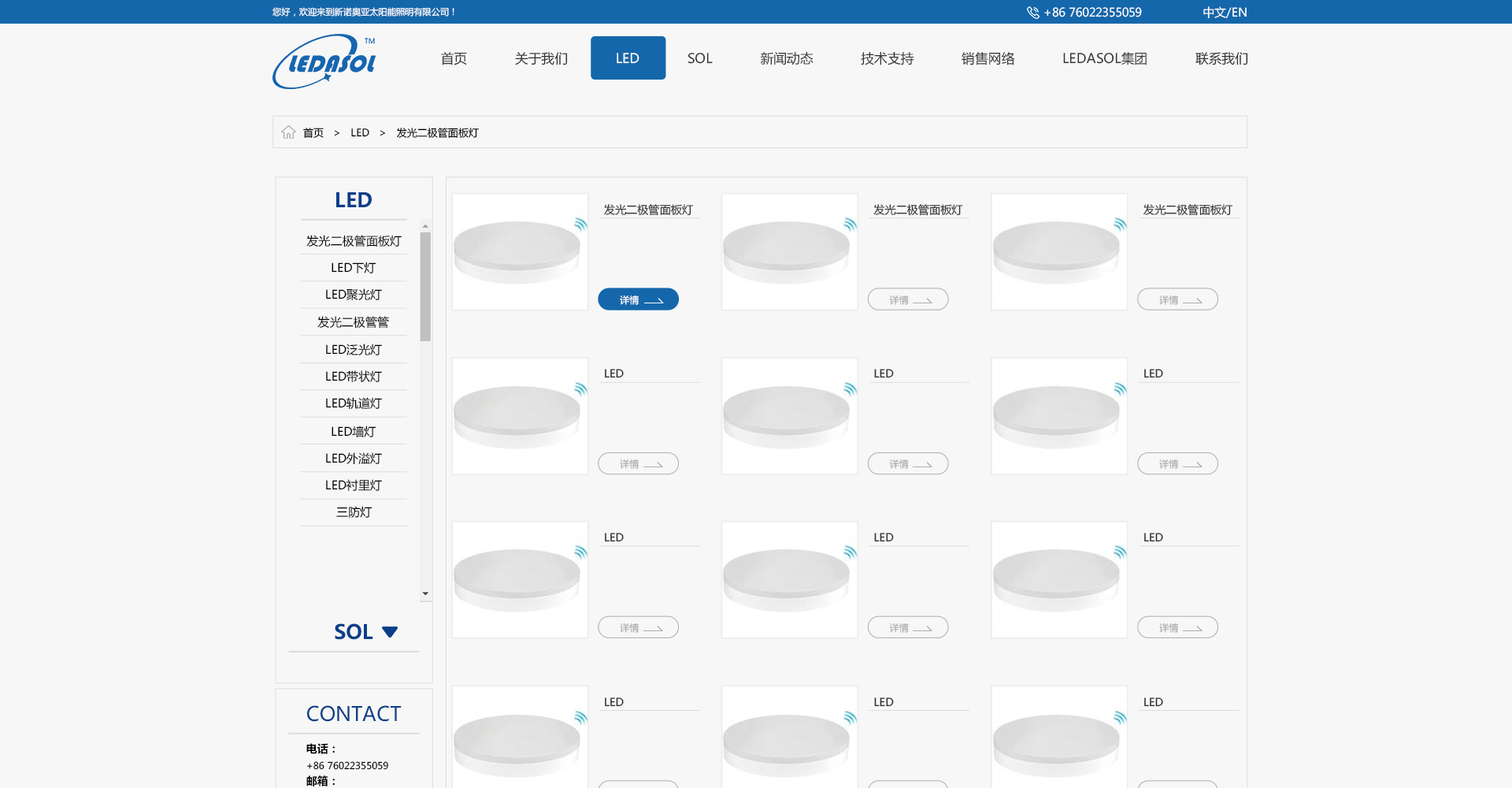Go to 关于我们 menu item
The width and height of the screenshot is (1512, 788).
pos(540,58)
